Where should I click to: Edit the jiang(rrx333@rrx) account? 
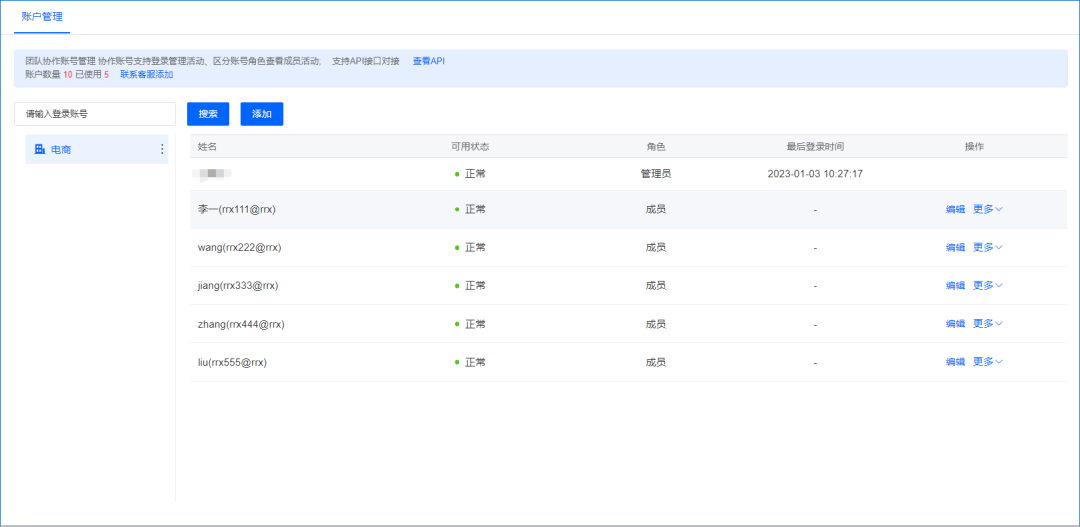[x=955, y=285]
